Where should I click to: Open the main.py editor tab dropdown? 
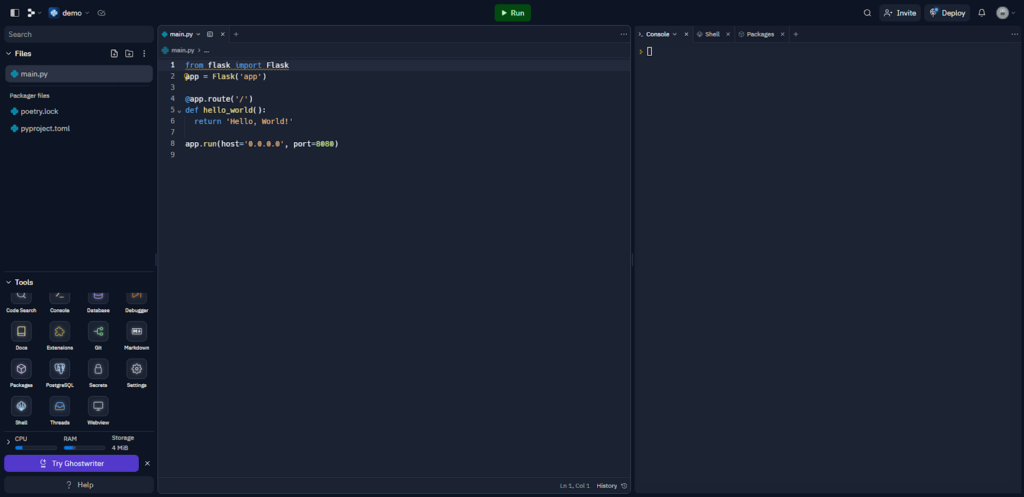[x=199, y=34]
